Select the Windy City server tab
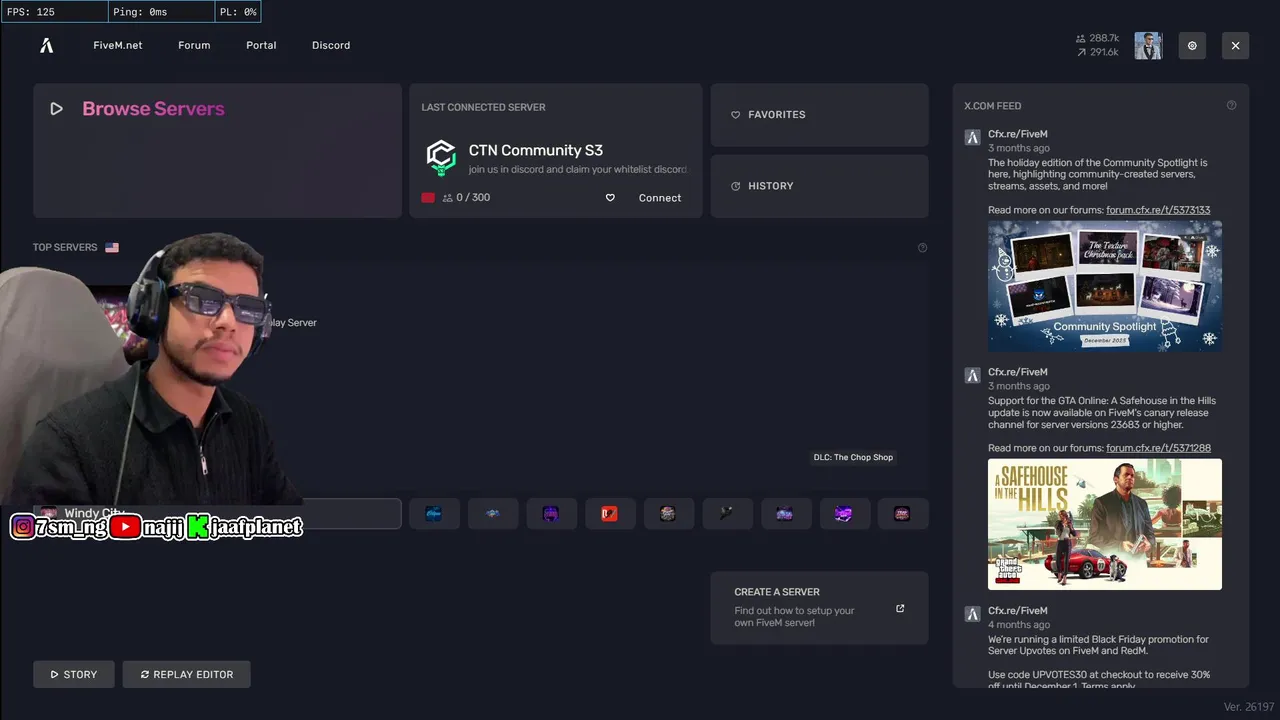This screenshot has height=720, width=1280. tap(217, 514)
